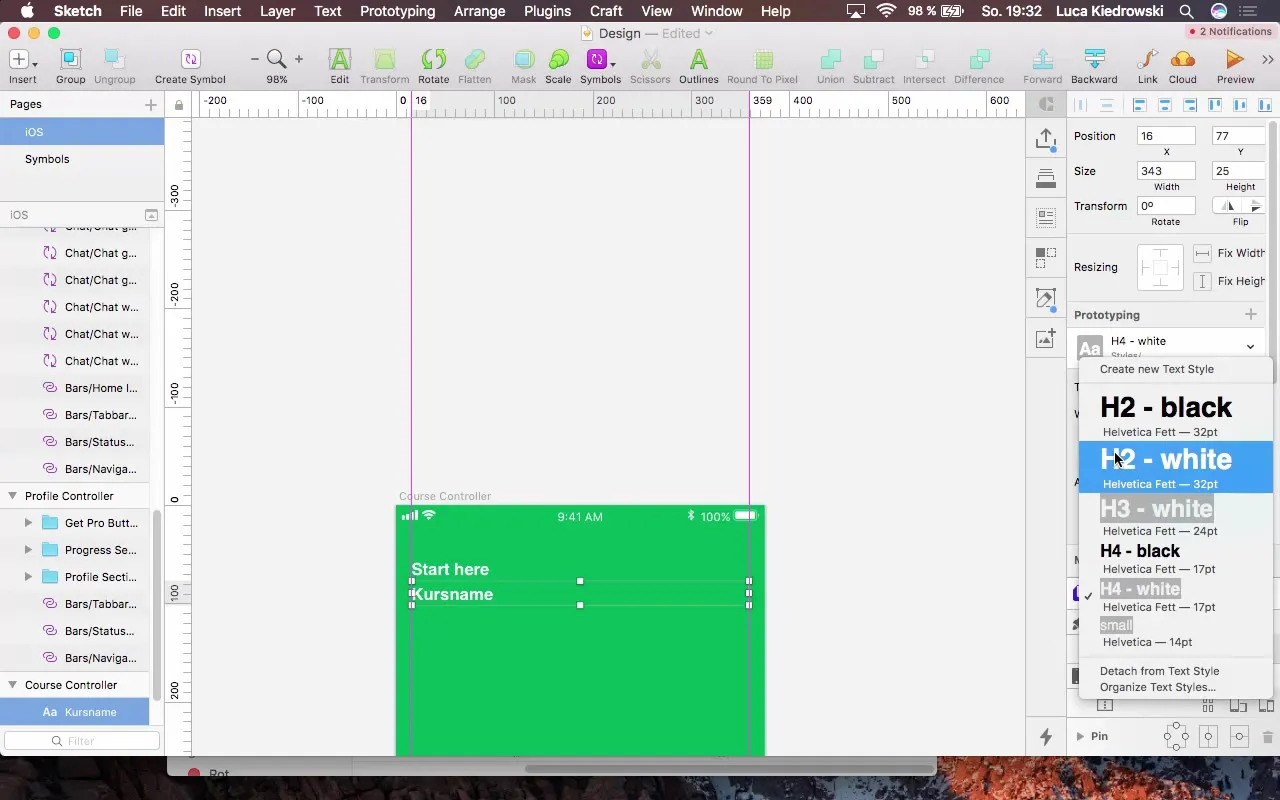Open macOS Spotlight search
The height and width of the screenshot is (800, 1280).
coord(1186,11)
